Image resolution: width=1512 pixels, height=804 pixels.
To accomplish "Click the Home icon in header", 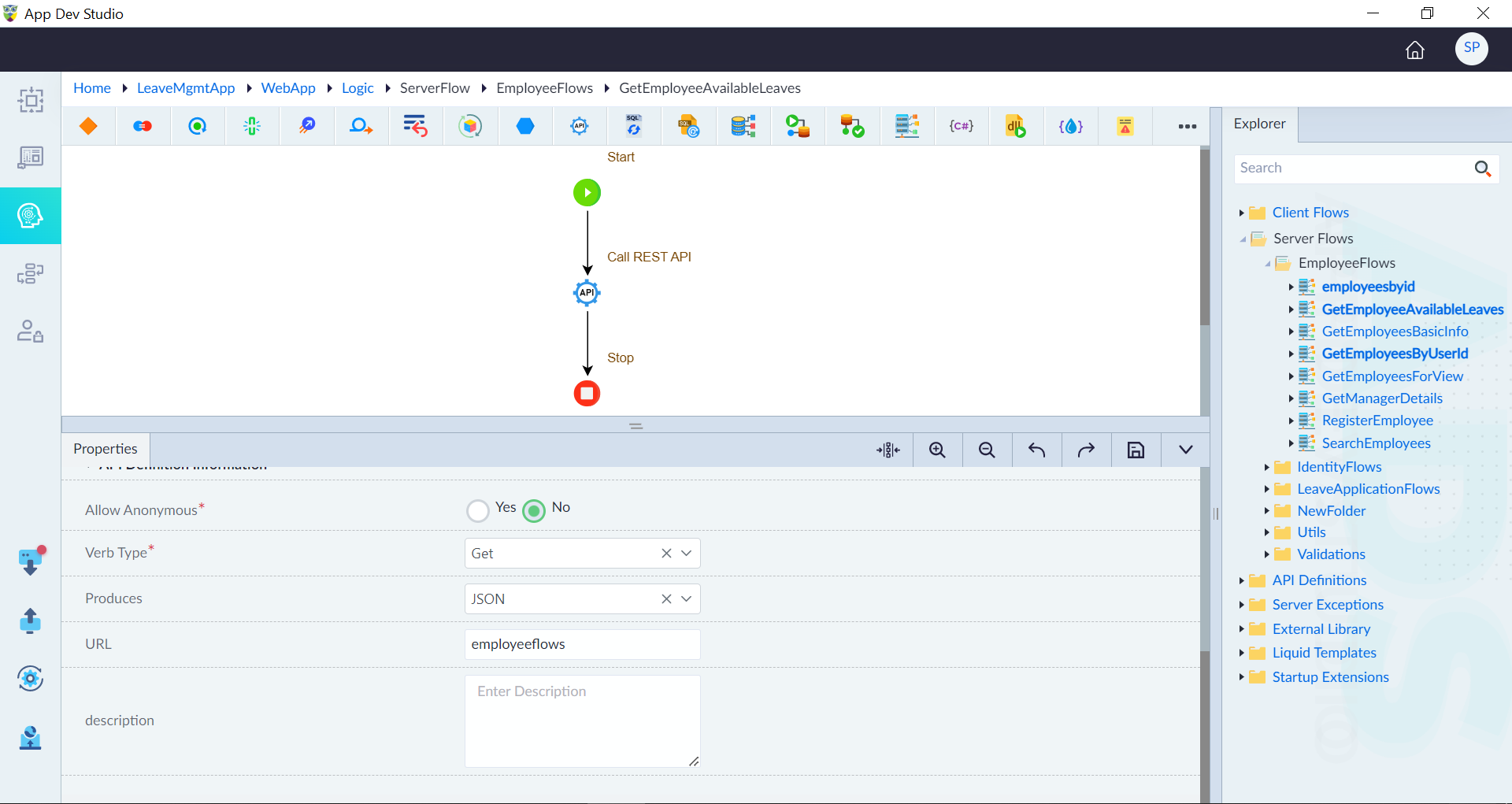I will (1415, 50).
